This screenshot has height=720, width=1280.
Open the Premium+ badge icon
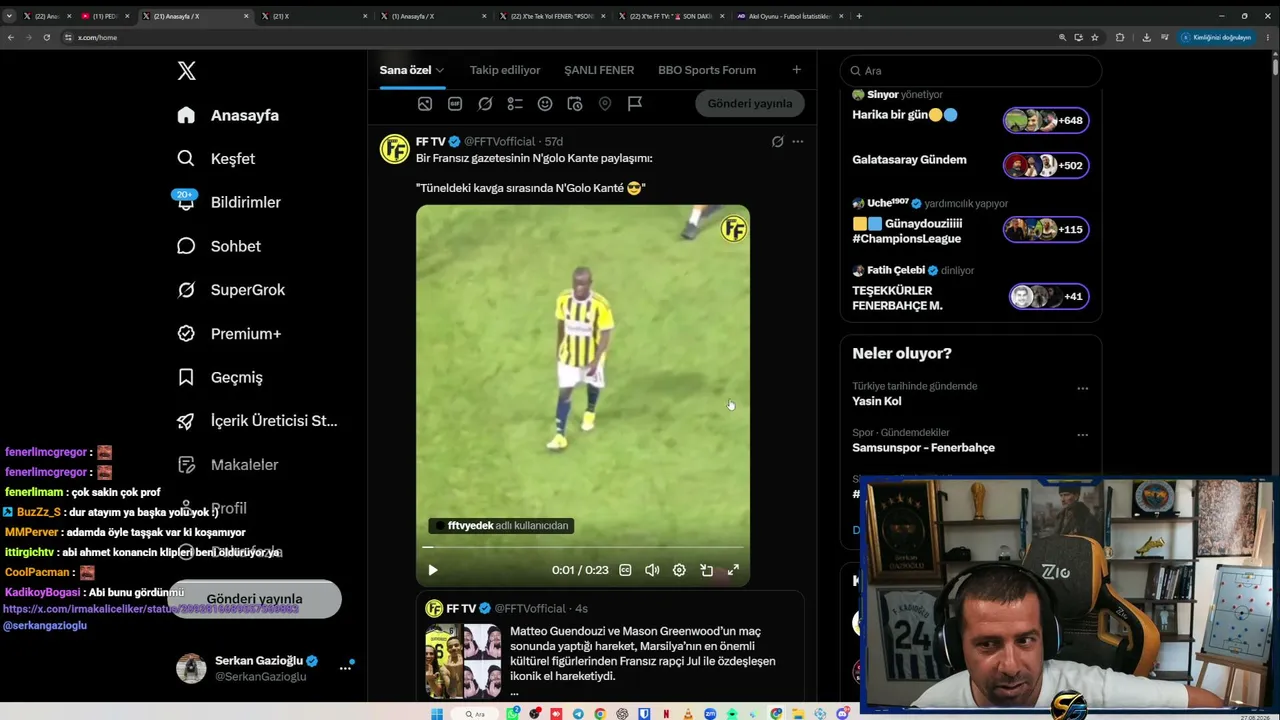(186, 333)
